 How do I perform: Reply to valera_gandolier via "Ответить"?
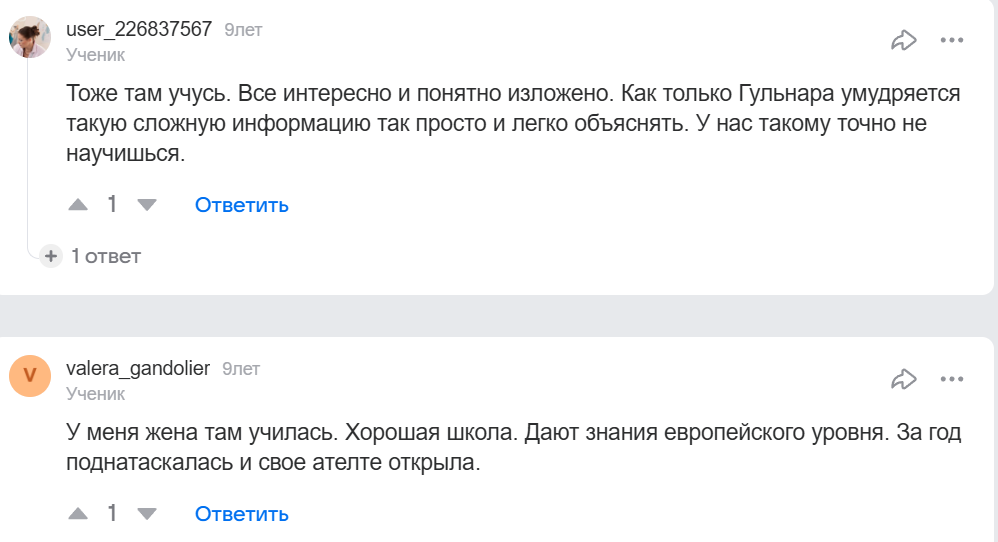pyautogui.click(x=242, y=514)
